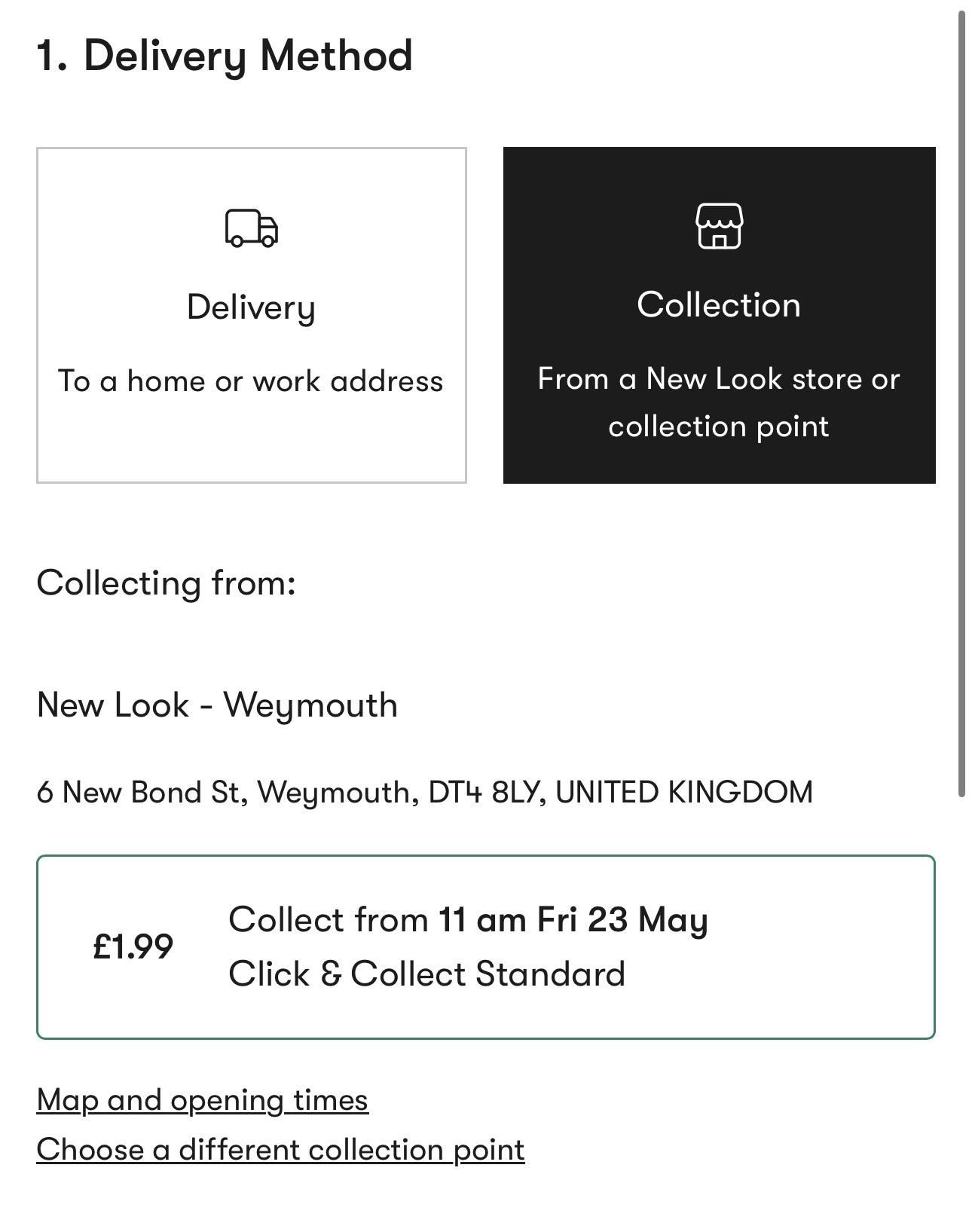
Task: Click the delivery truck icon
Action: click(252, 228)
